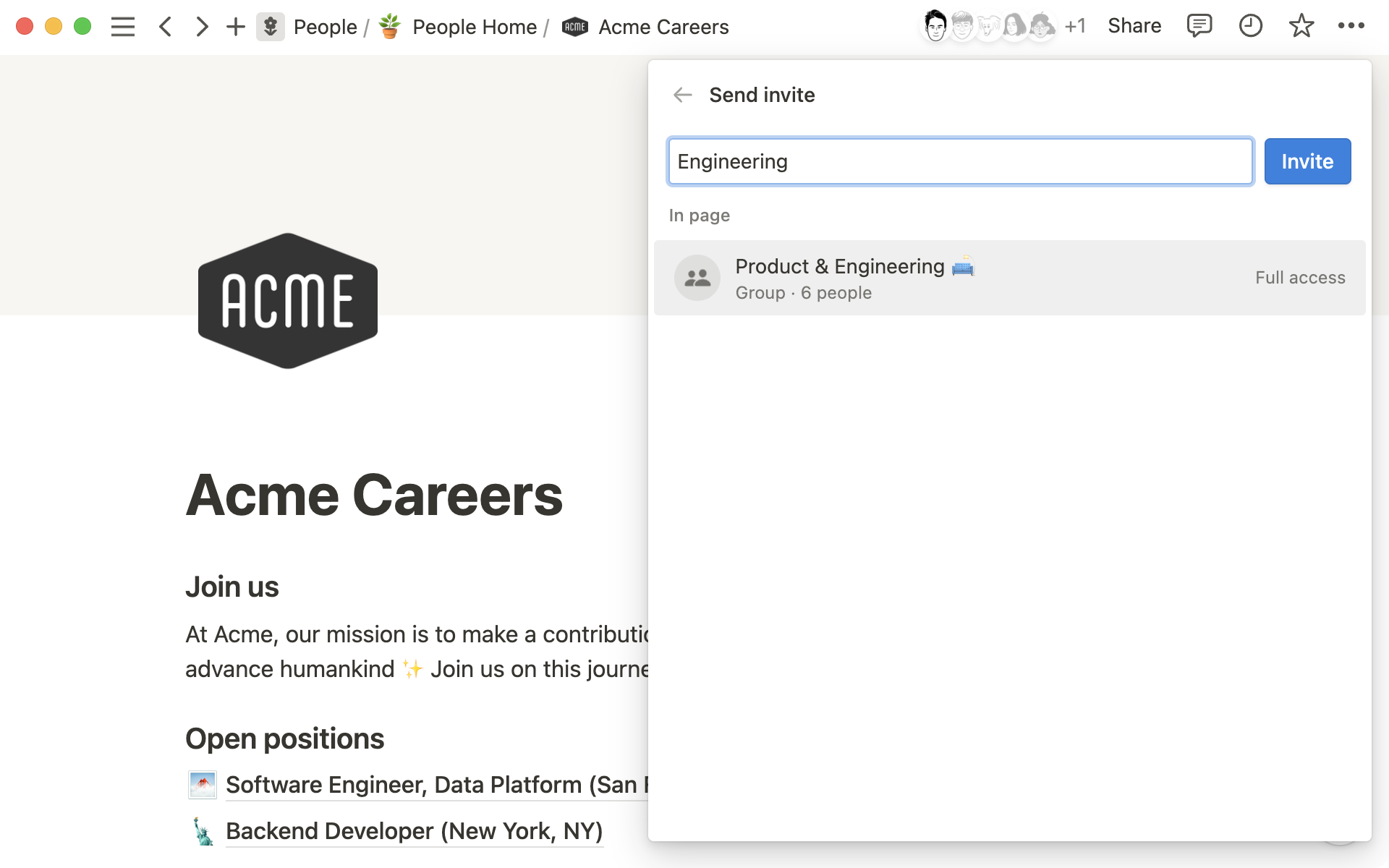Click the Share button in toolbar

tap(1134, 27)
